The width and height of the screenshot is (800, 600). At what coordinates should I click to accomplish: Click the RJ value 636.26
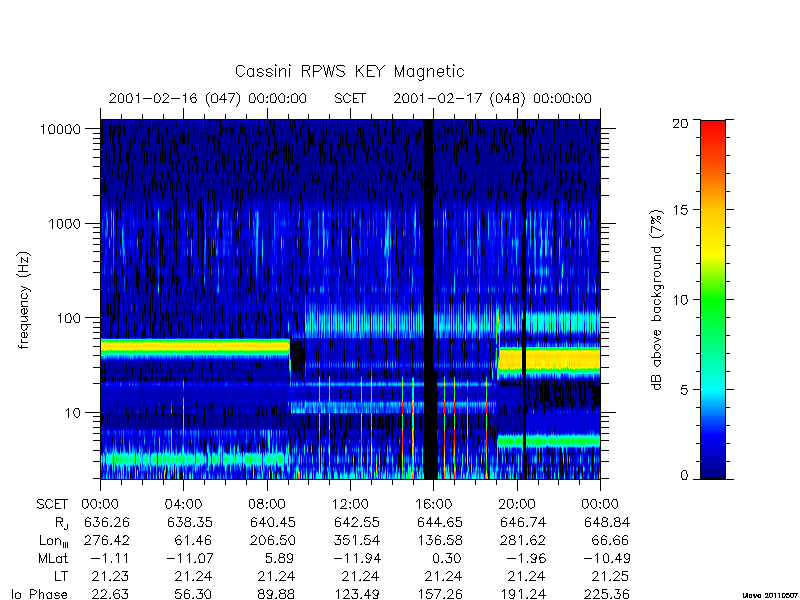(107, 522)
